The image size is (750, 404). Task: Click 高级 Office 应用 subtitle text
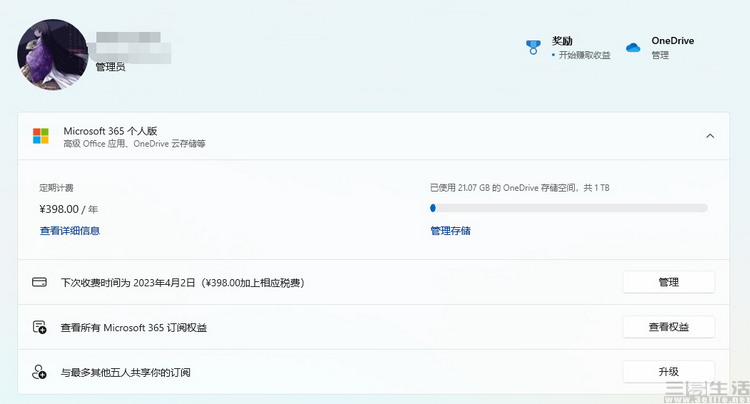(x=134, y=144)
